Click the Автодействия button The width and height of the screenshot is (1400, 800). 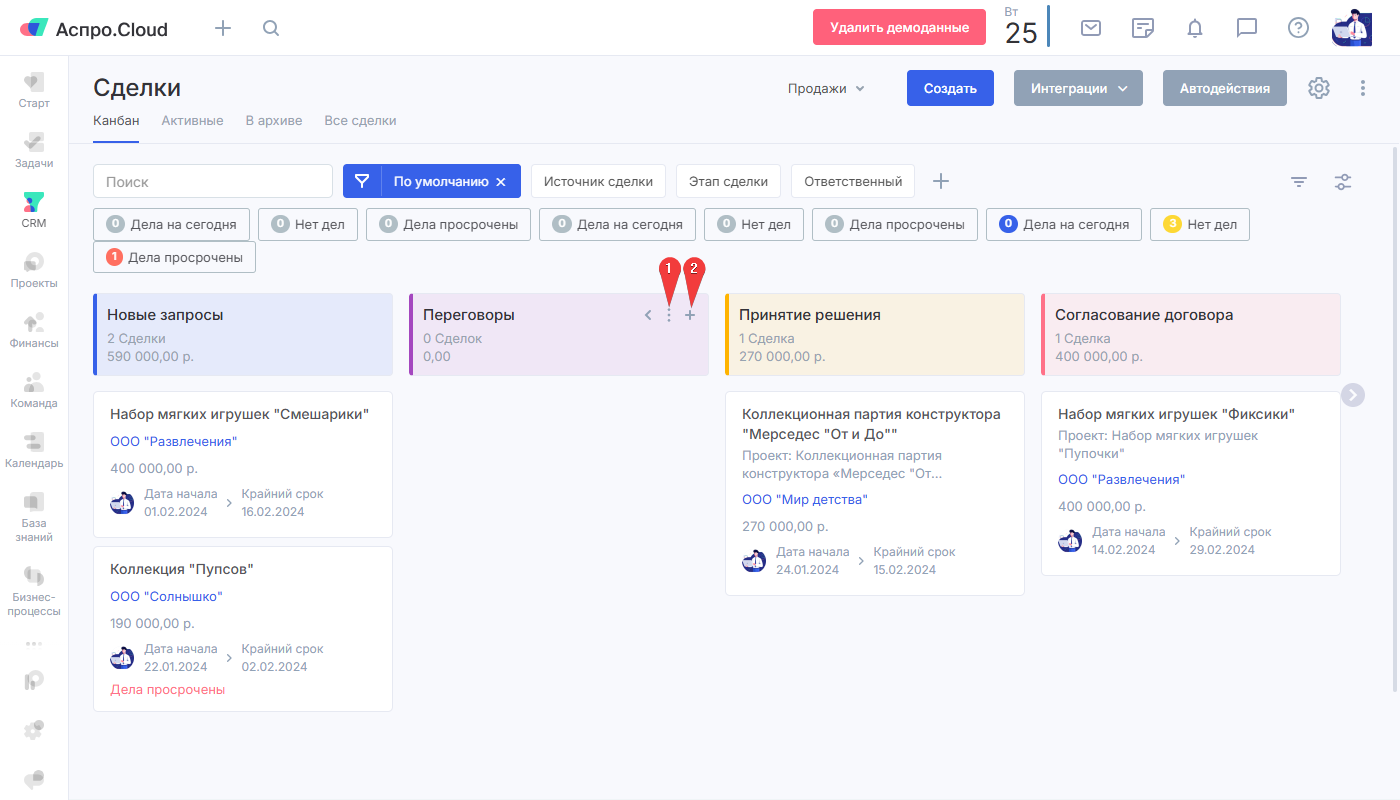pos(1224,88)
